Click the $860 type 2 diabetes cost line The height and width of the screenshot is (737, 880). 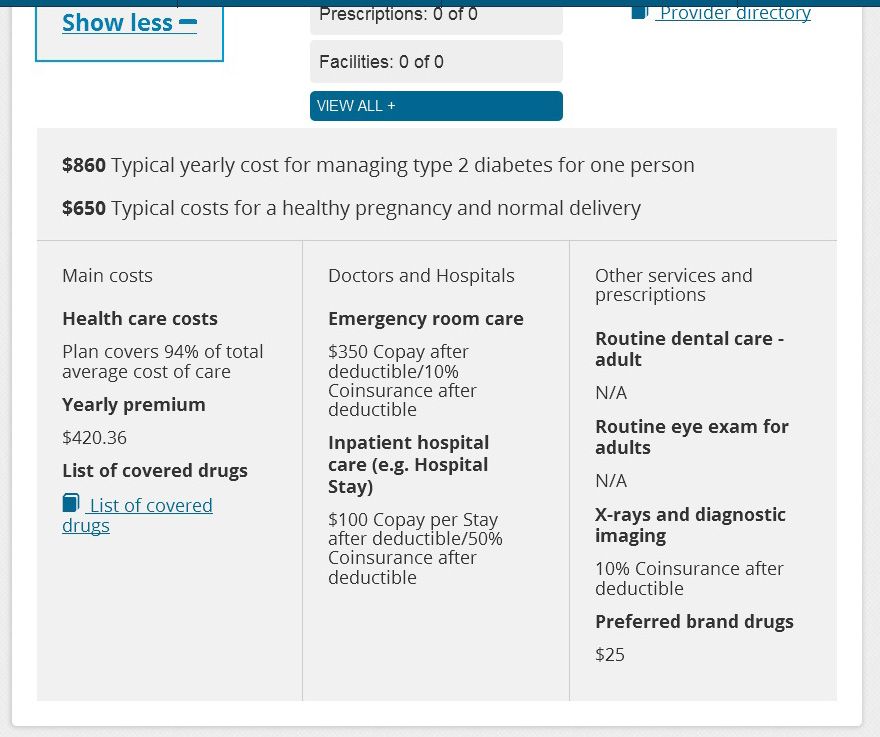pyautogui.click(x=378, y=165)
